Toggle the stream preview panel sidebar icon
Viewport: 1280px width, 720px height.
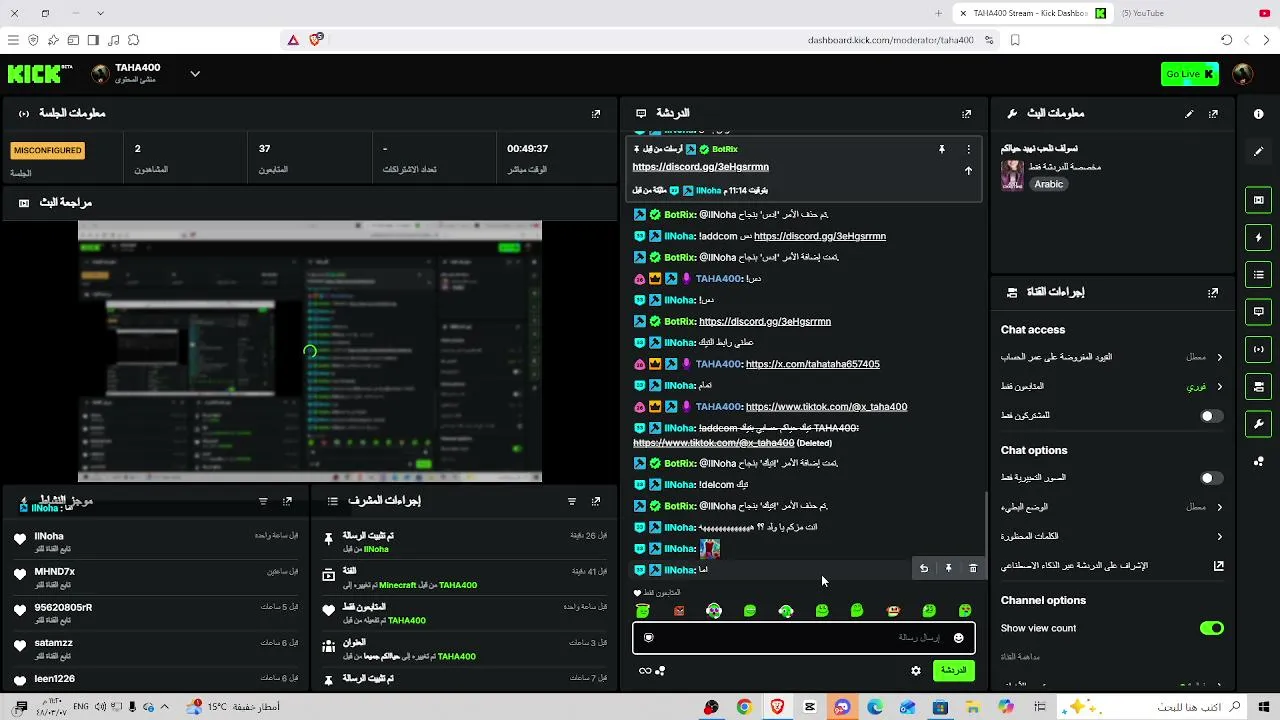tap(1258, 200)
